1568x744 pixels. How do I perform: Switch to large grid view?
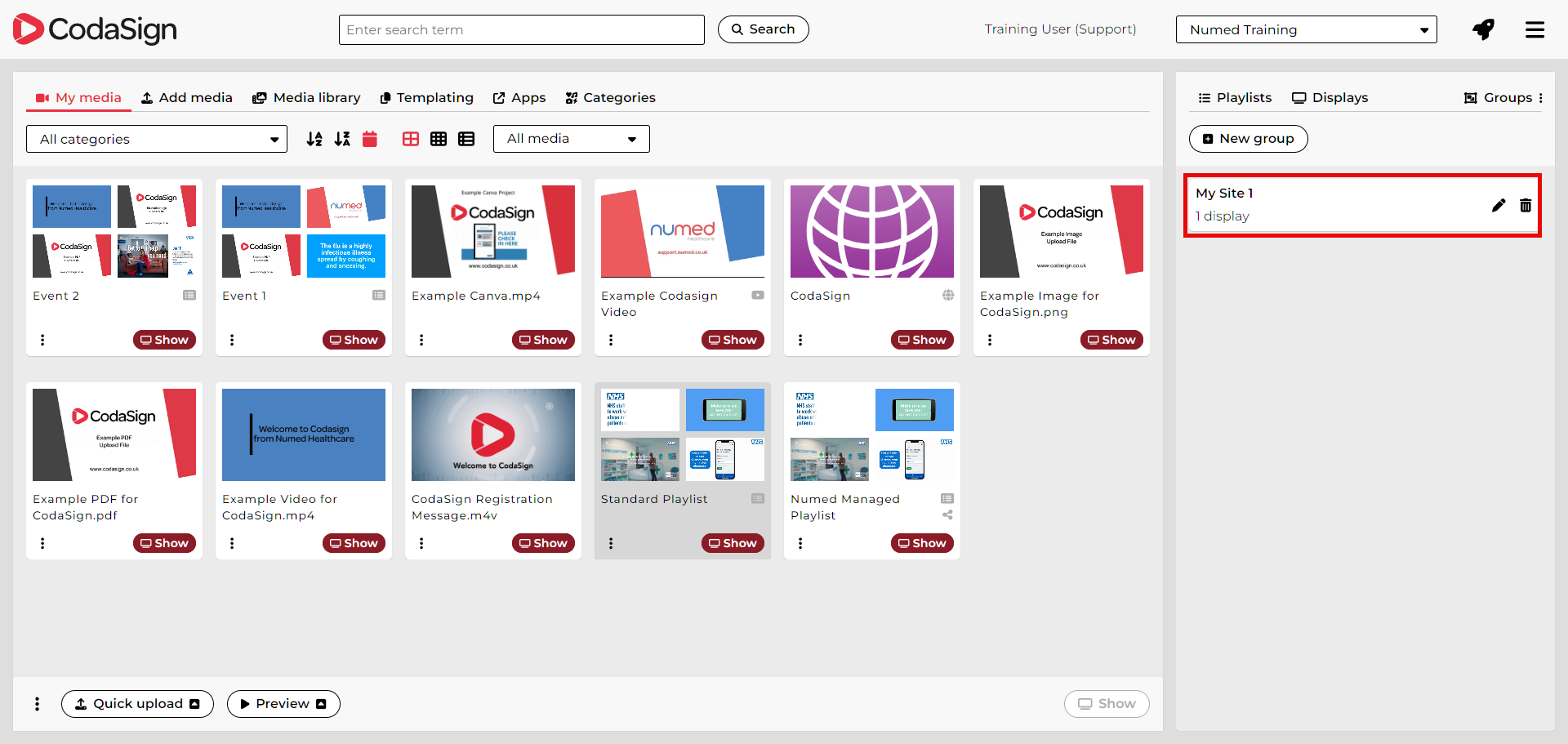(x=411, y=139)
